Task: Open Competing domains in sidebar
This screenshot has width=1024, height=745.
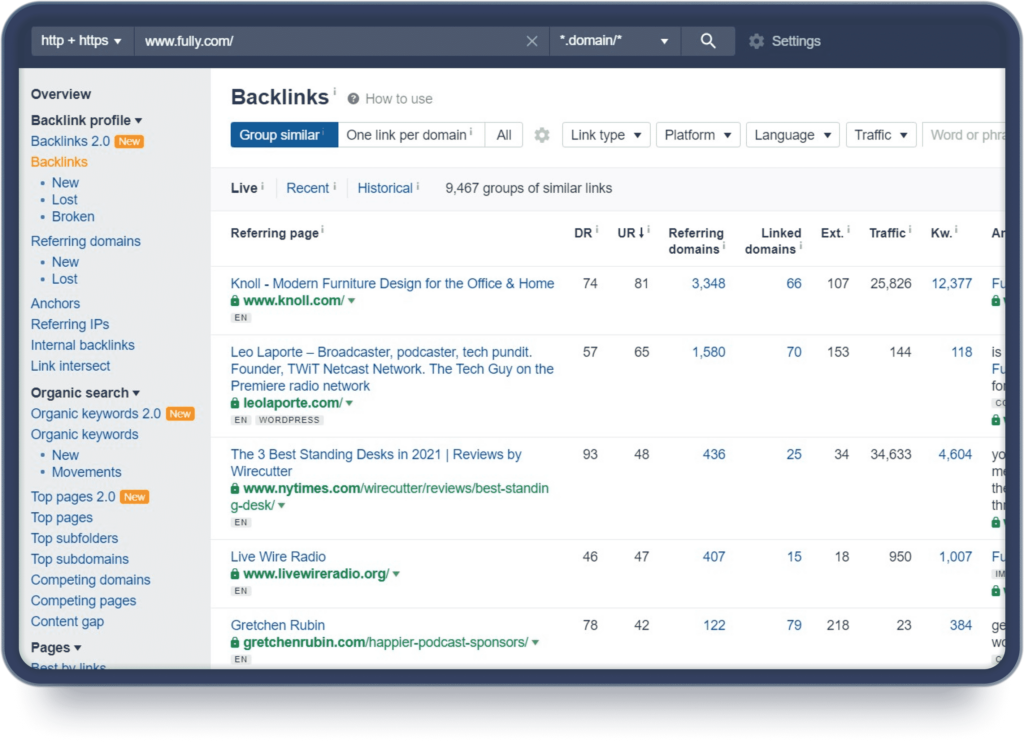Action: click(x=90, y=580)
